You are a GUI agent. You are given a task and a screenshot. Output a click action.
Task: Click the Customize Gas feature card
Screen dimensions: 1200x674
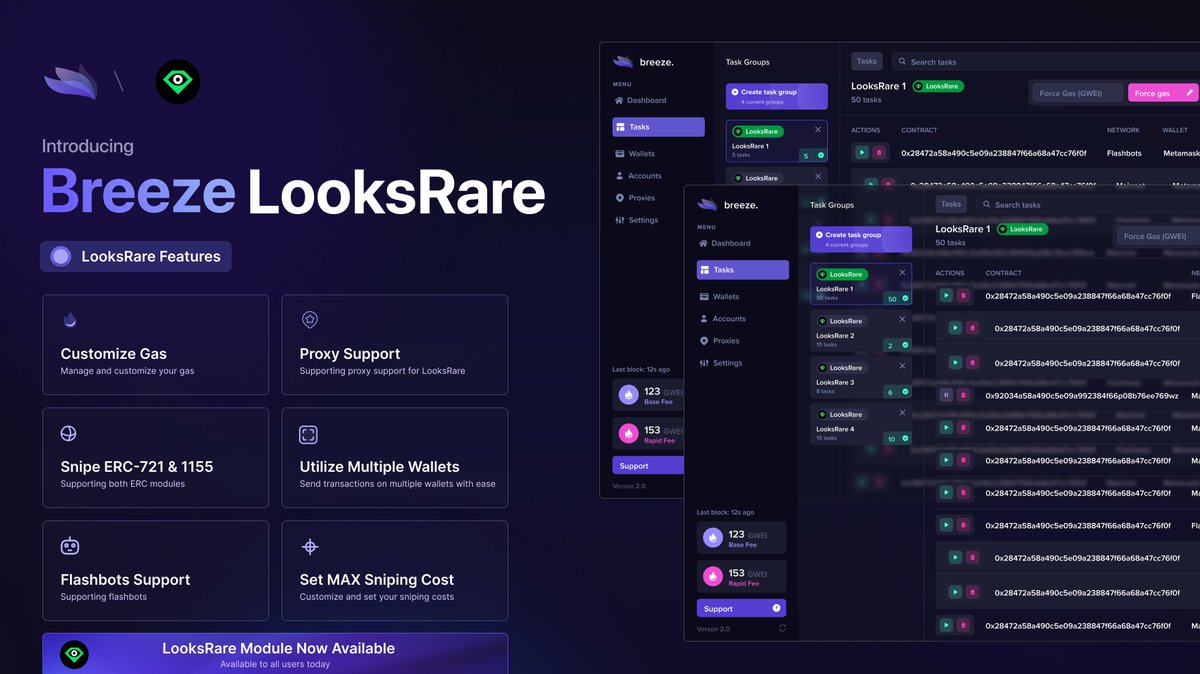pos(156,345)
